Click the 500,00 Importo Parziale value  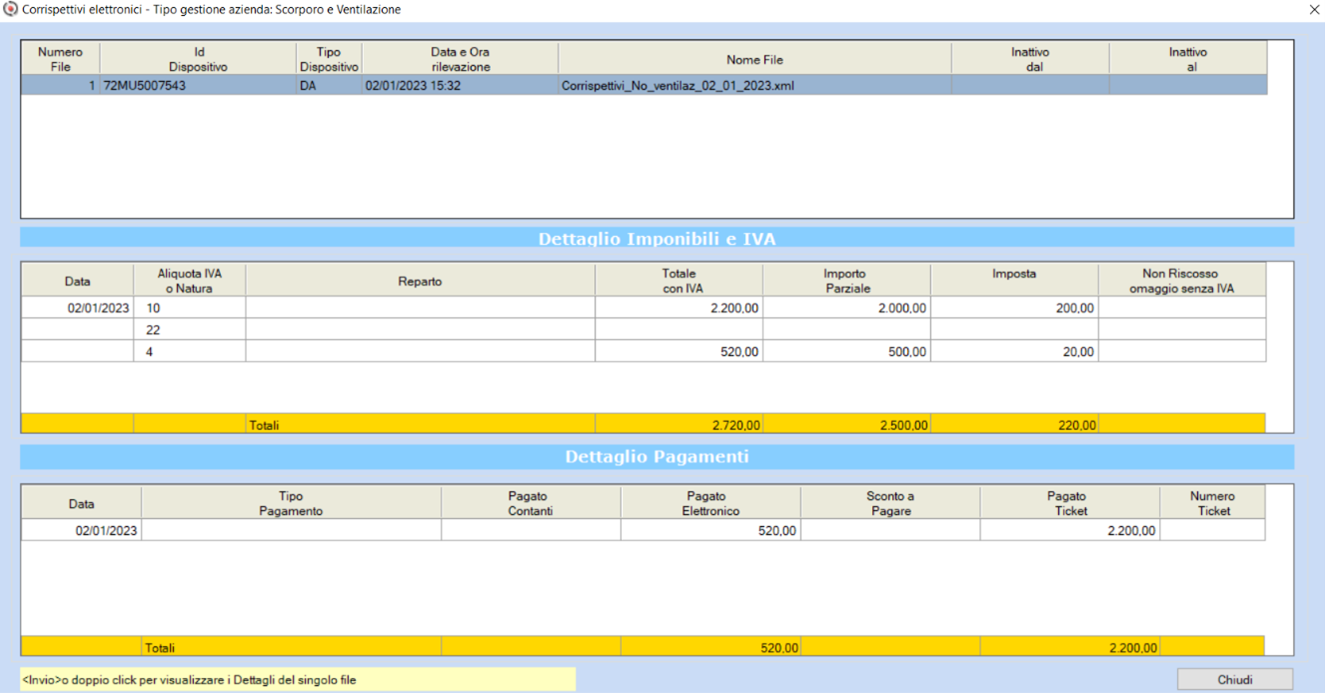pos(907,352)
